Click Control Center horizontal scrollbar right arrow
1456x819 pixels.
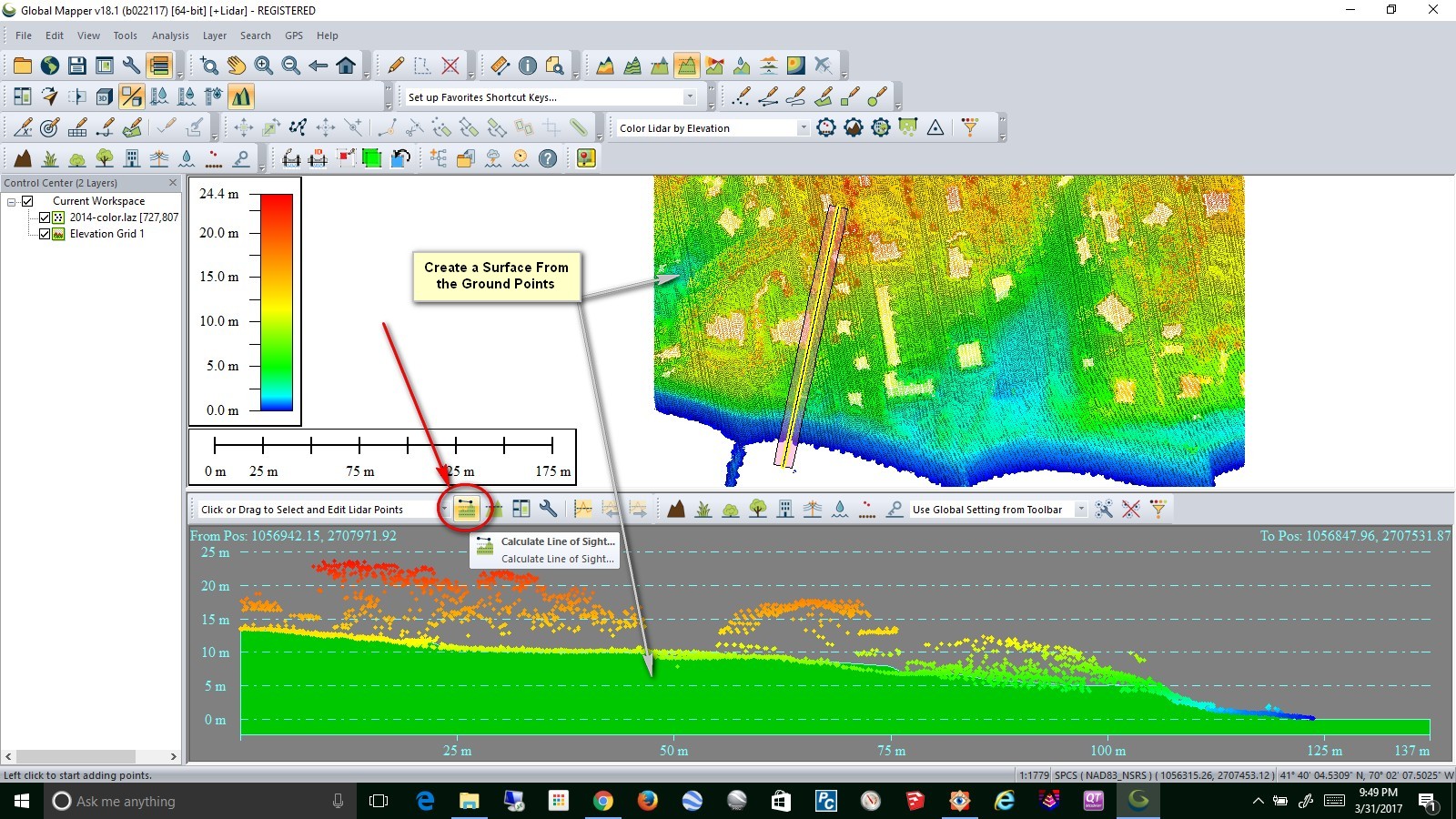click(173, 756)
